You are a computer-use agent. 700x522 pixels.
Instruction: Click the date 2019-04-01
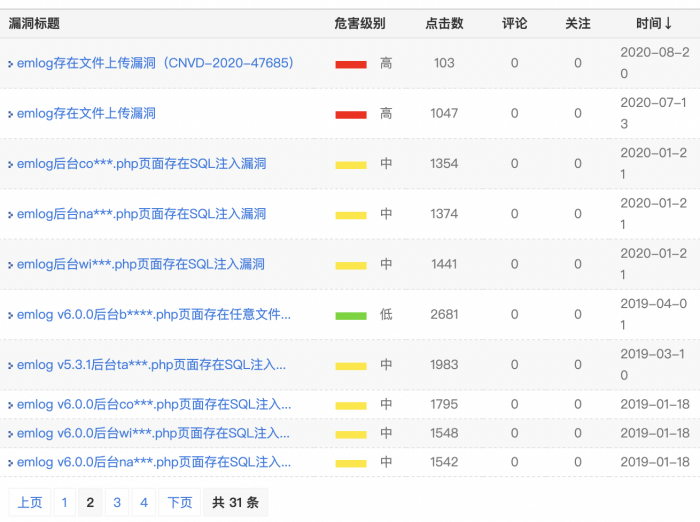tap(654, 314)
